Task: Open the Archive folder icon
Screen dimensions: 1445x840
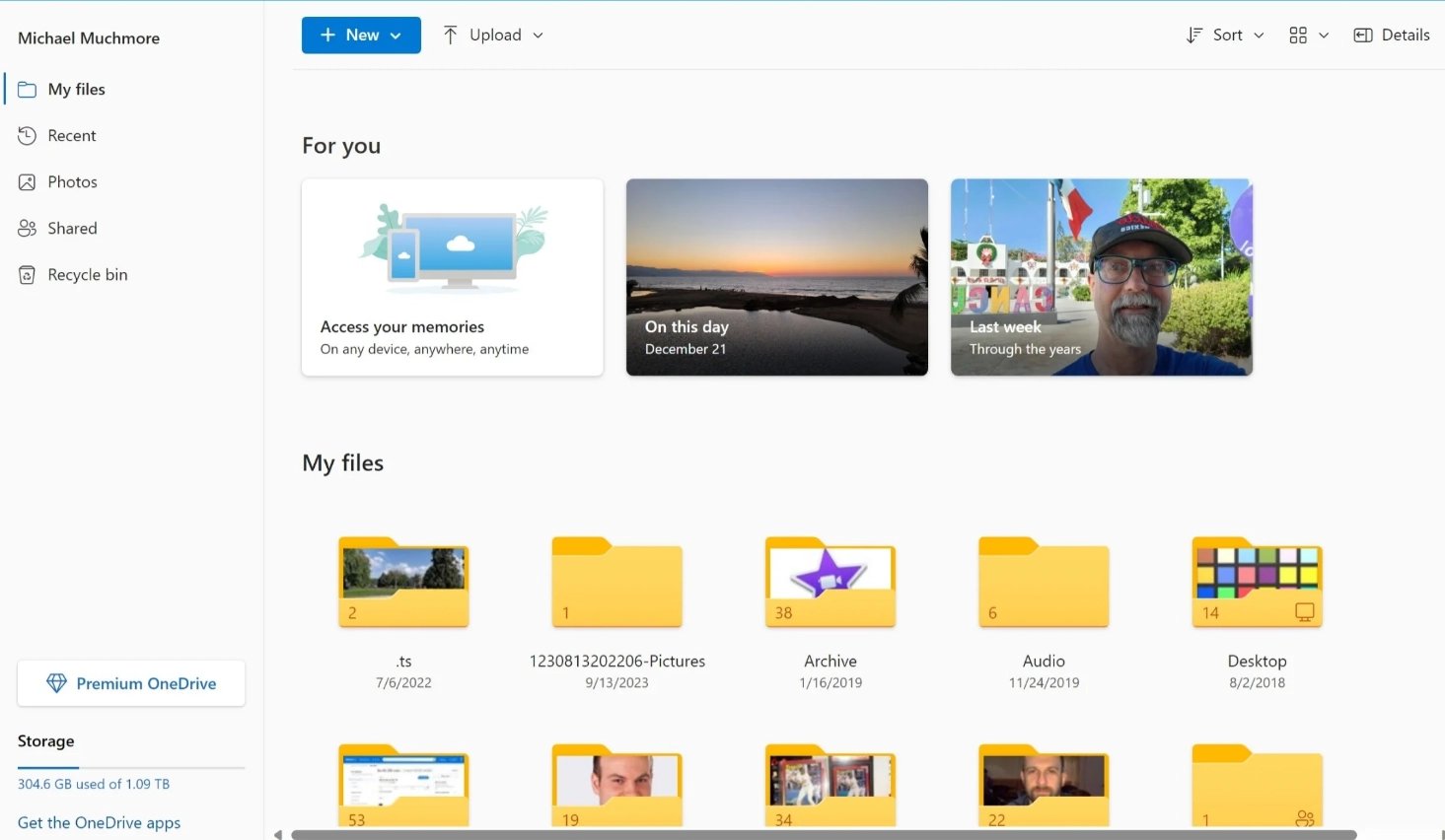Action: (831, 583)
